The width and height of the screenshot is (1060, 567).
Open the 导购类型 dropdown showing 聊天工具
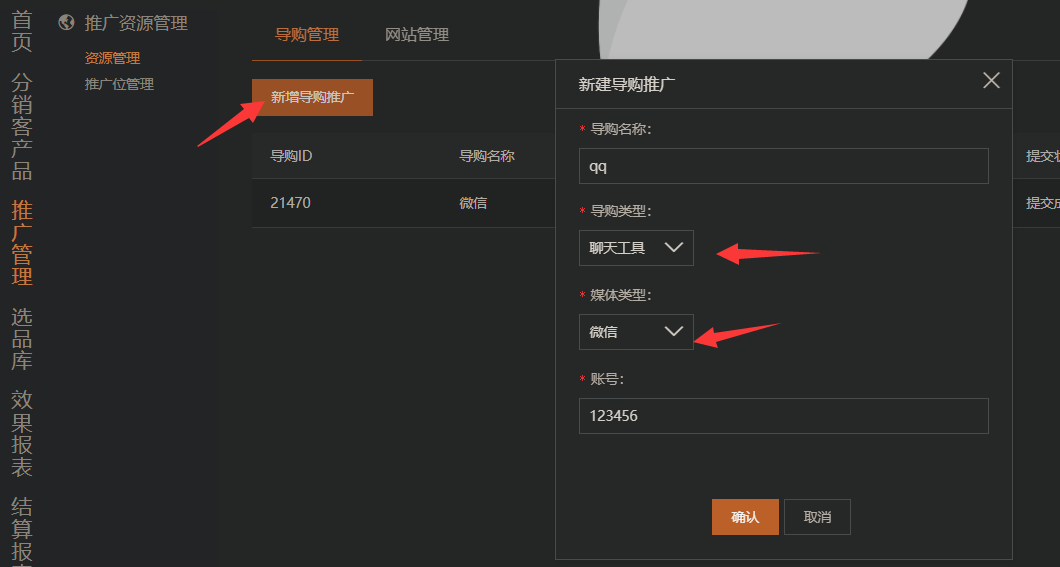point(636,248)
